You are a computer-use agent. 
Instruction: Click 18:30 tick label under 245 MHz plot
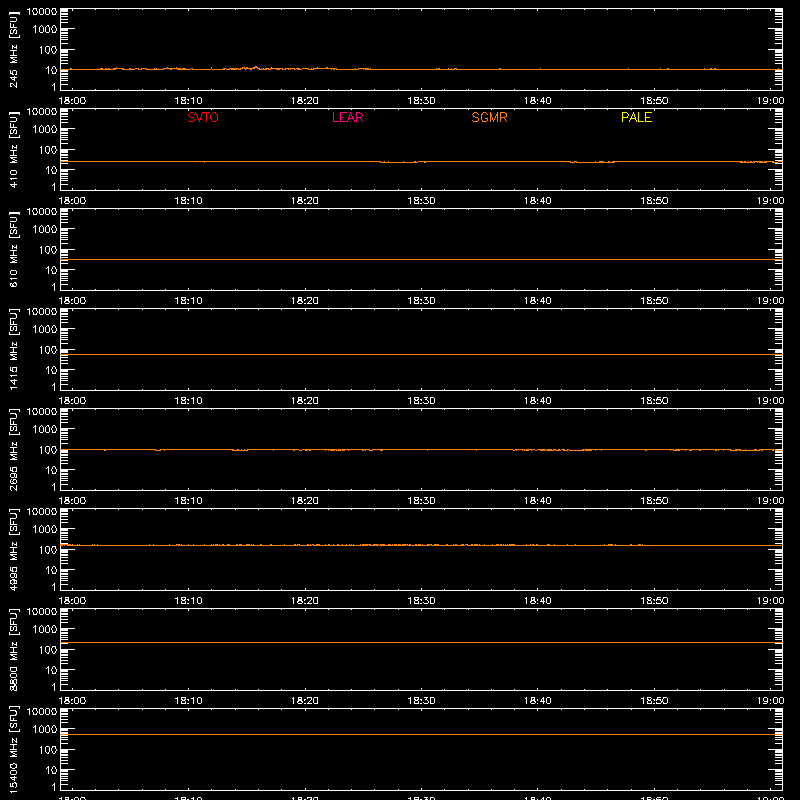pos(421,101)
